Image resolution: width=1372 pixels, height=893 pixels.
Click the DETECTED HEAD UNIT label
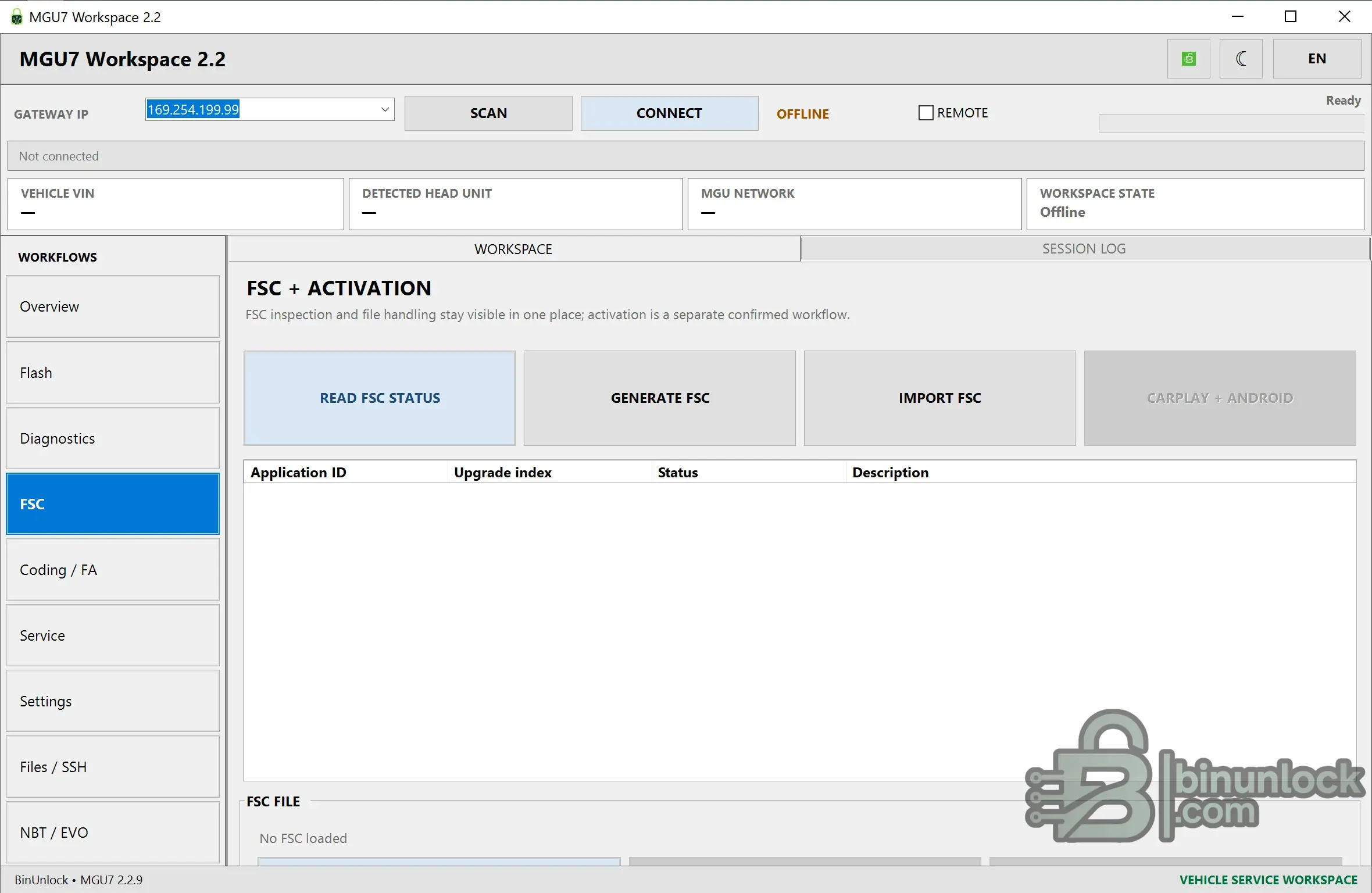(427, 193)
